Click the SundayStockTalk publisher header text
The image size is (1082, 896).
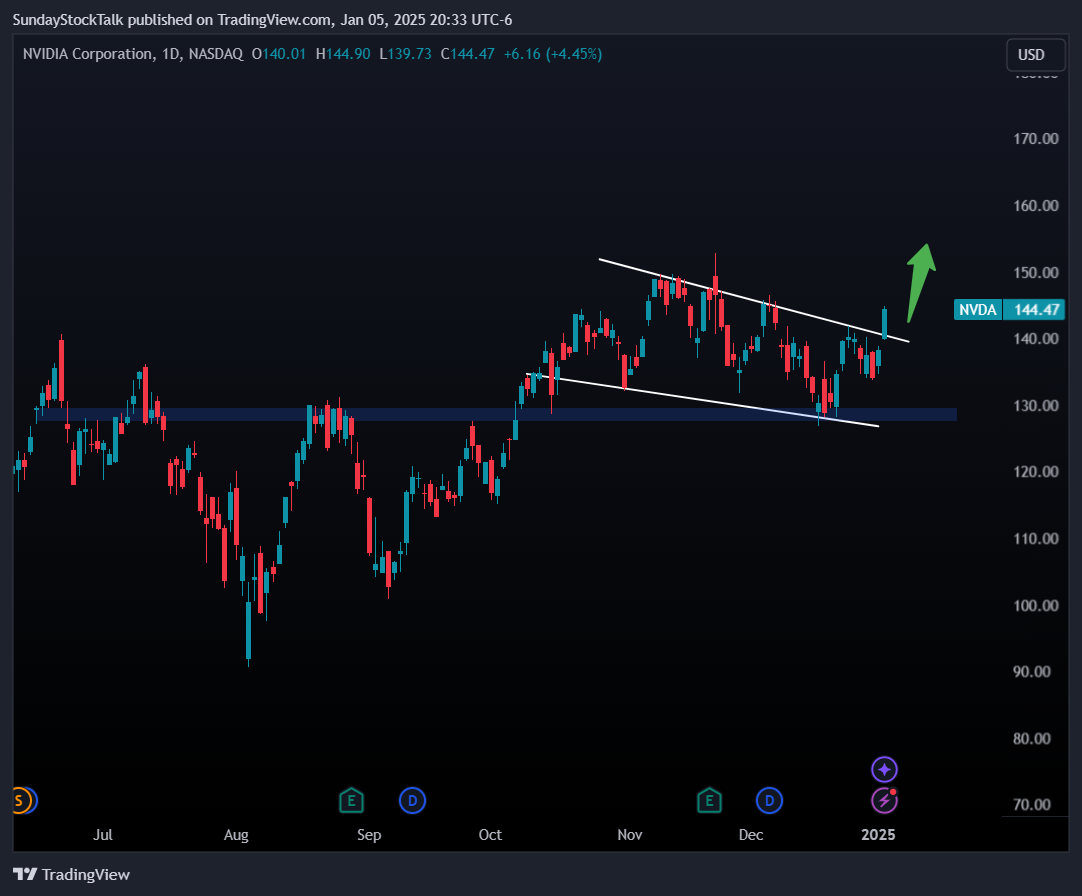(262, 19)
